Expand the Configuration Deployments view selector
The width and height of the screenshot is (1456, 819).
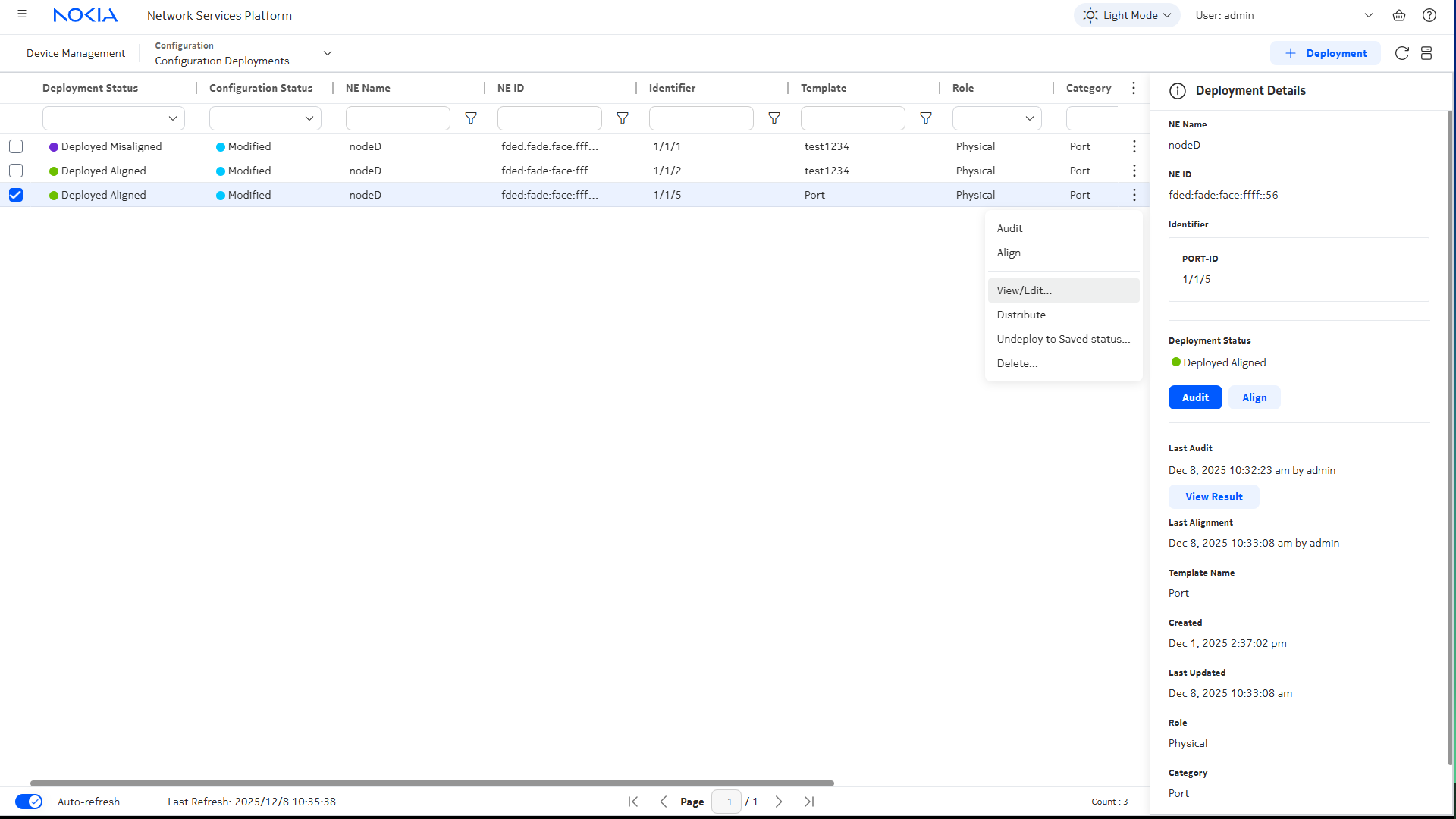[327, 53]
